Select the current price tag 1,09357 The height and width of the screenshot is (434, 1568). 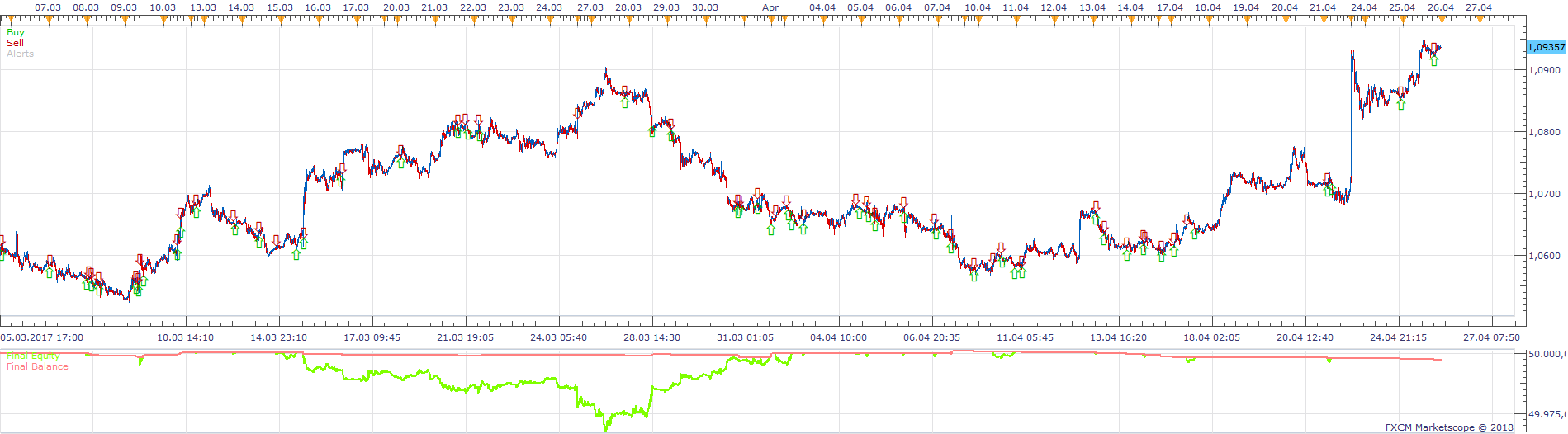[x=1546, y=47]
